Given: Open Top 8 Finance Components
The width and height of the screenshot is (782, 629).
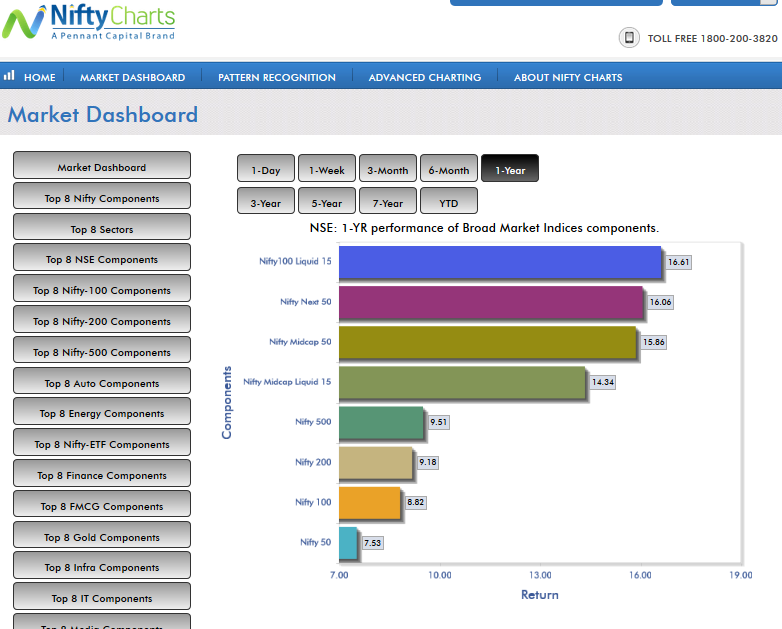Looking at the screenshot, I should (102, 473).
